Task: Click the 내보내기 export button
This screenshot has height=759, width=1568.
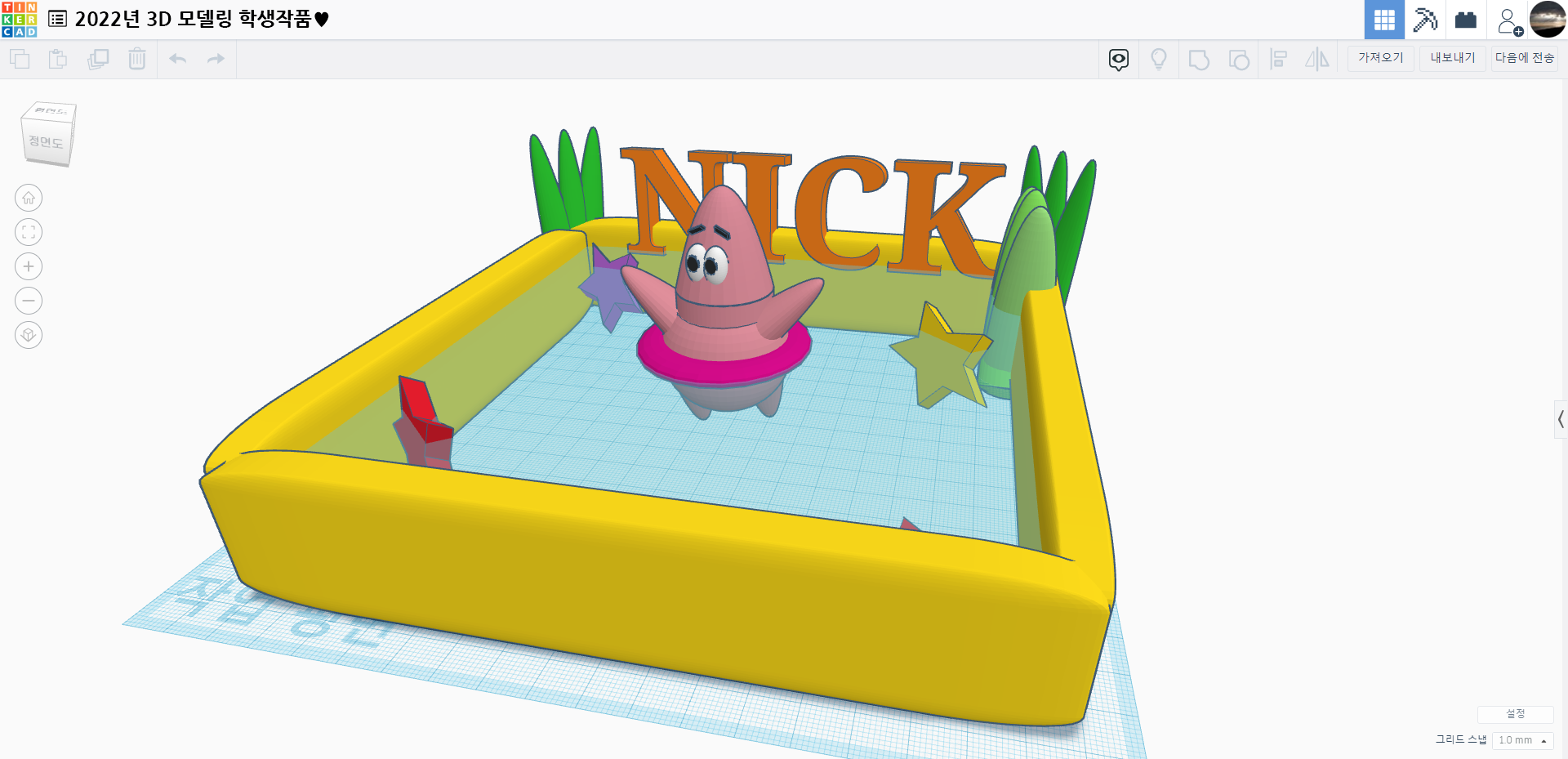Action: 1453,58
